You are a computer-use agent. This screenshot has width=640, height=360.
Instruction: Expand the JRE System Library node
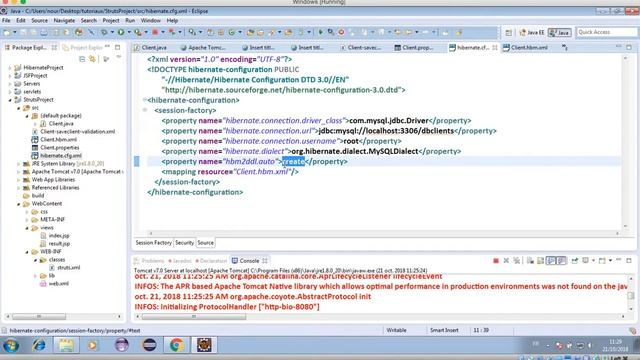[18, 164]
